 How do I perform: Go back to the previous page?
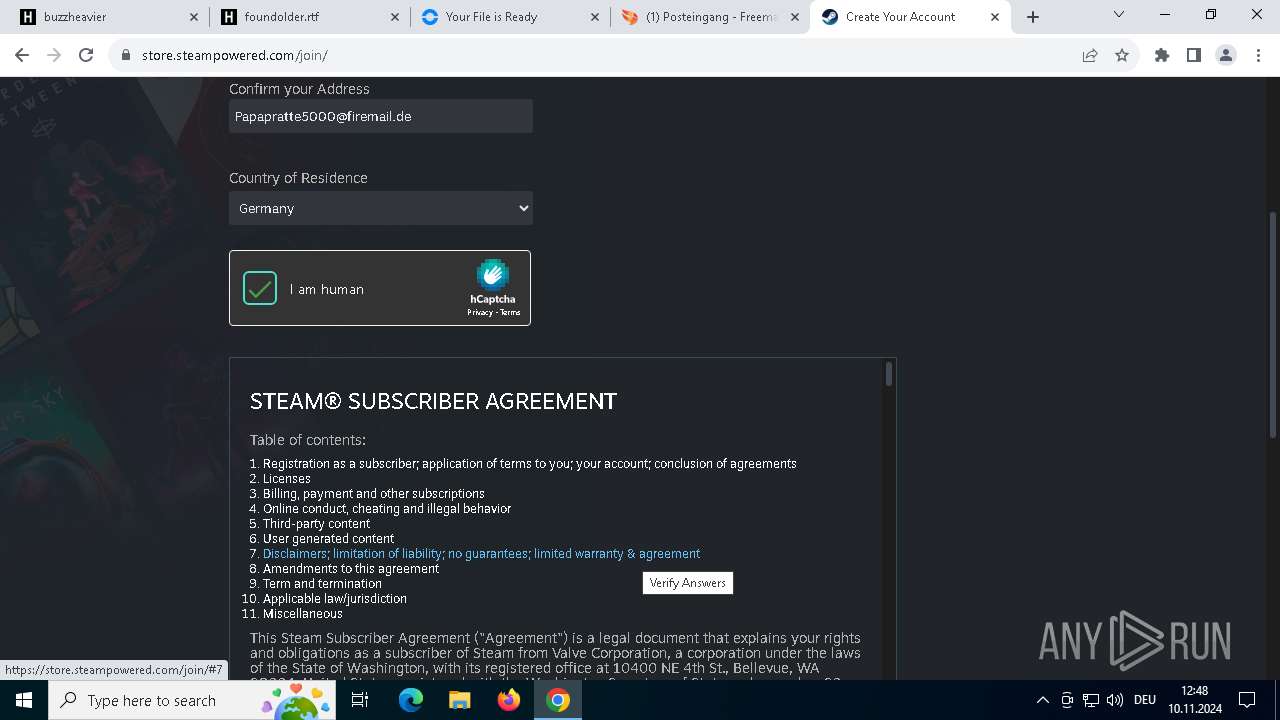pos(22,55)
